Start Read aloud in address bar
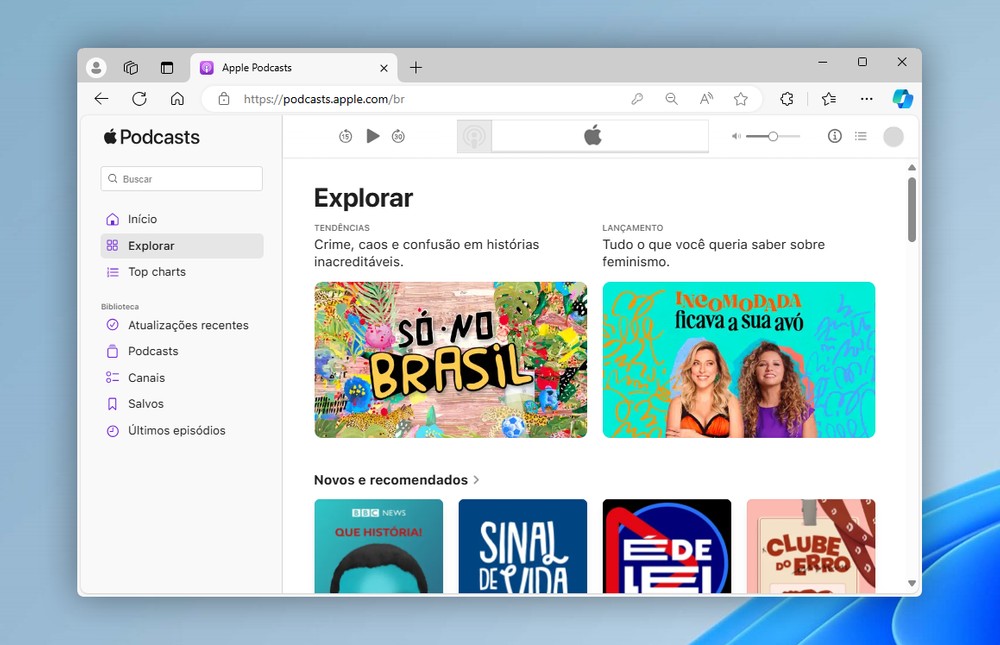 click(706, 99)
